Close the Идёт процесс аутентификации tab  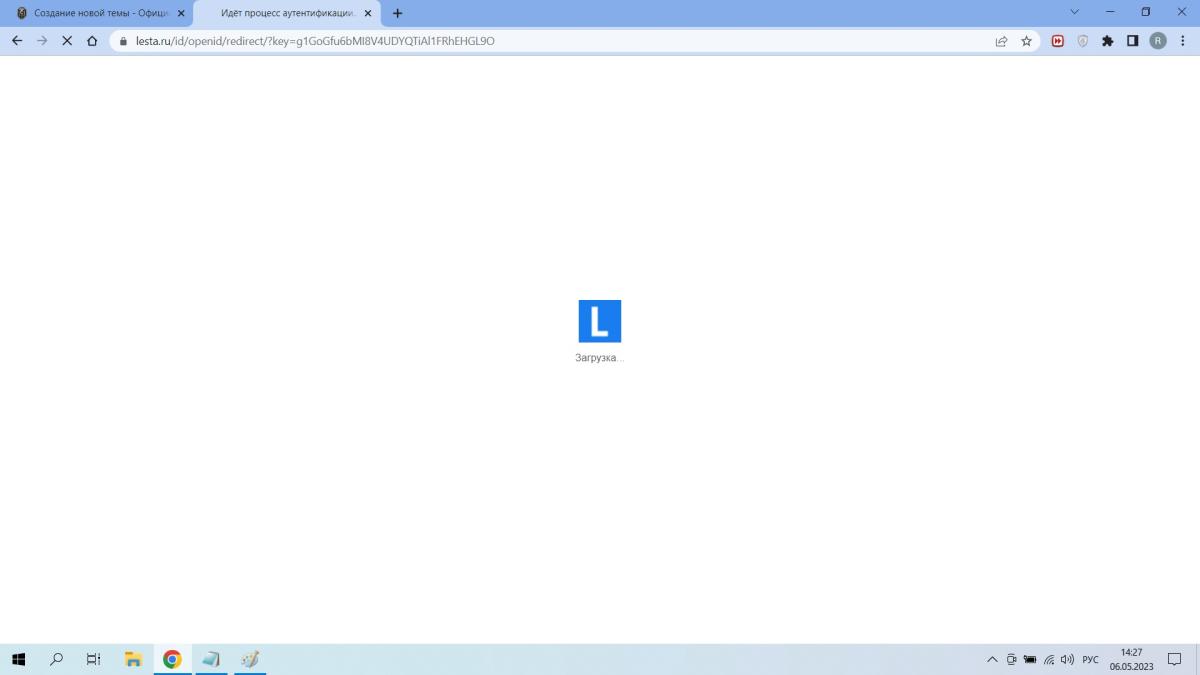click(x=368, y=13)
